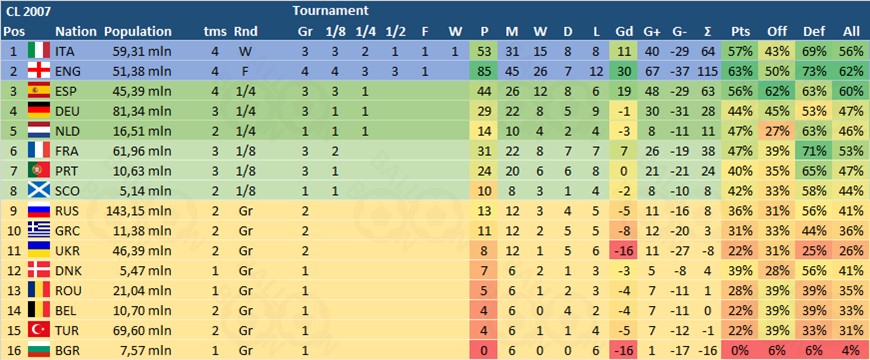Click the England flag icon
The height and width of the screenshot is (360, 870).
coord(39,72)
